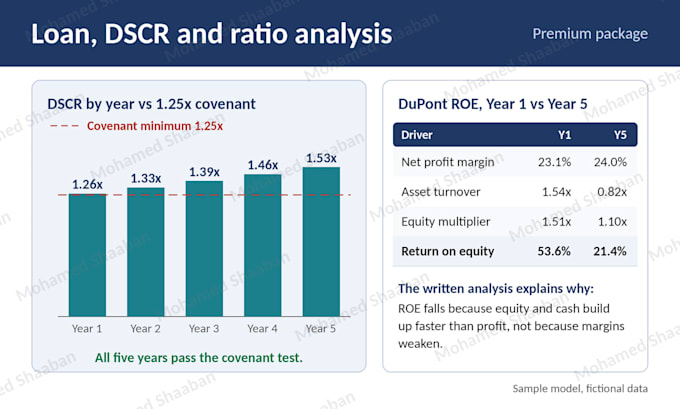Click the 'Year 3' axis label
This screenshot has width=680, height=409.
tap(204, 329)
